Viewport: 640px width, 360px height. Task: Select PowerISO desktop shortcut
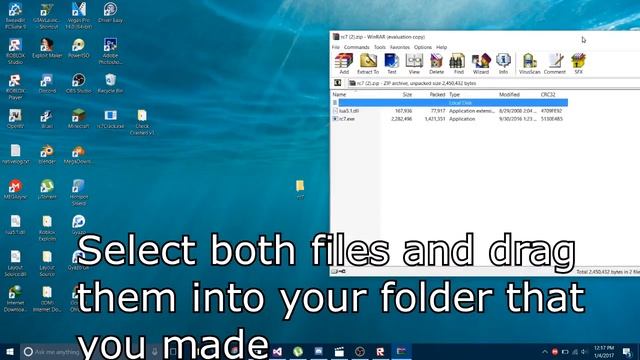[x=78, y=48]
